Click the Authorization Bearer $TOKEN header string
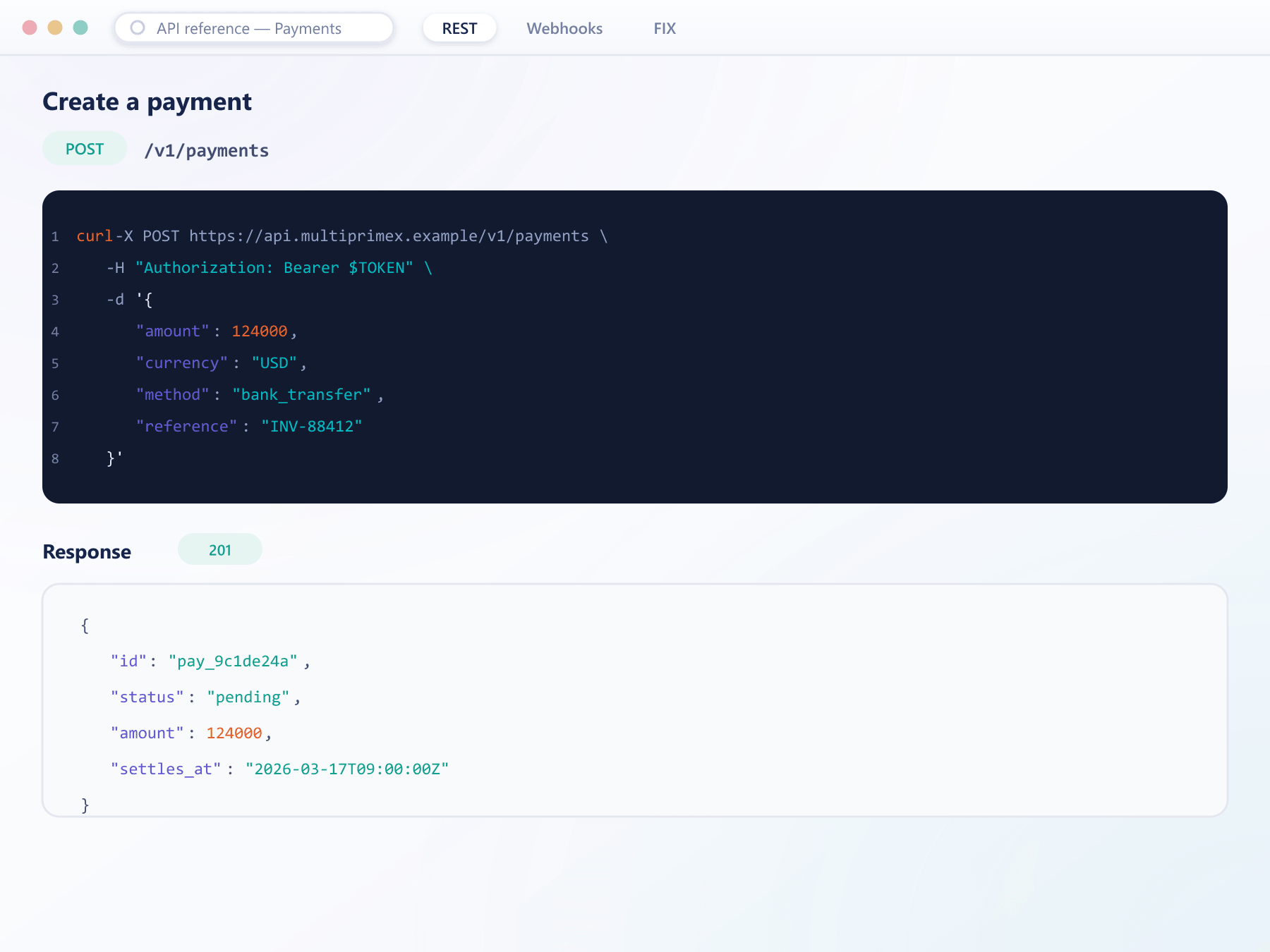 click(x=274, y=268)
